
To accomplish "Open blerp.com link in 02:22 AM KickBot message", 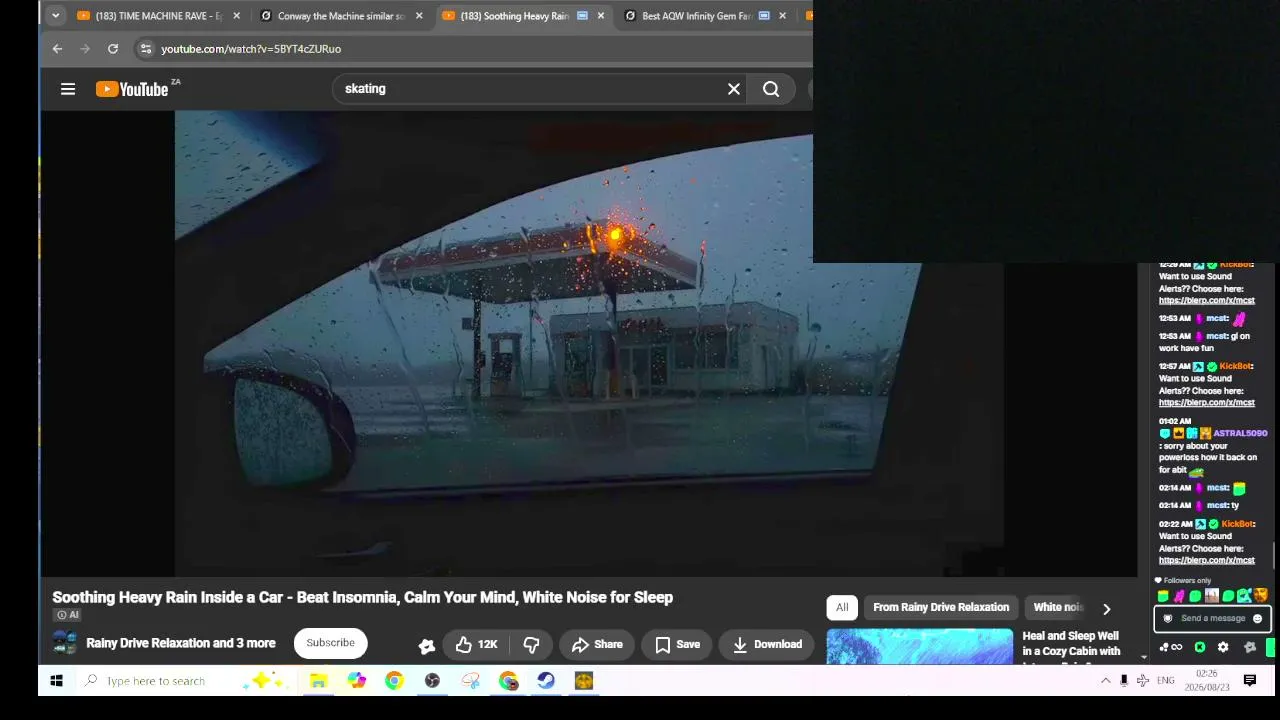I will coord(1206,560).
